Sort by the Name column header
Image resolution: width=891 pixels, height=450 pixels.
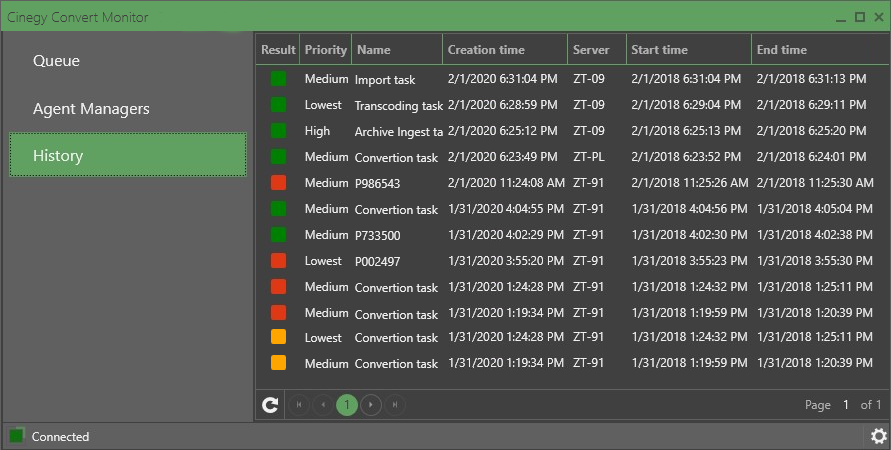click(x=397, y=50)
